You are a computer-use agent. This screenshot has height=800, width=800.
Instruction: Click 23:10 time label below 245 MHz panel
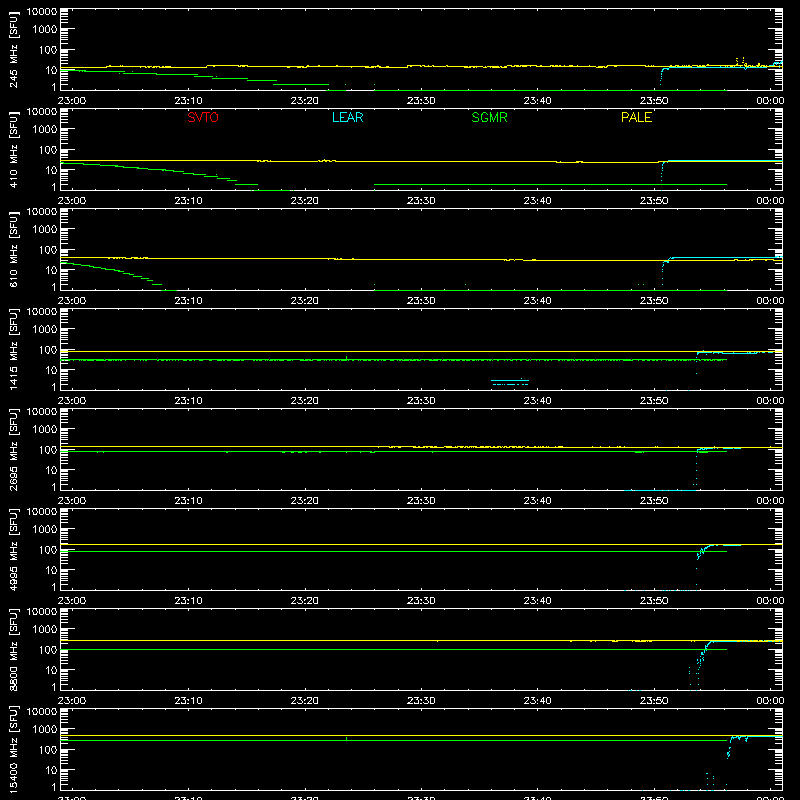coord(188,101)
